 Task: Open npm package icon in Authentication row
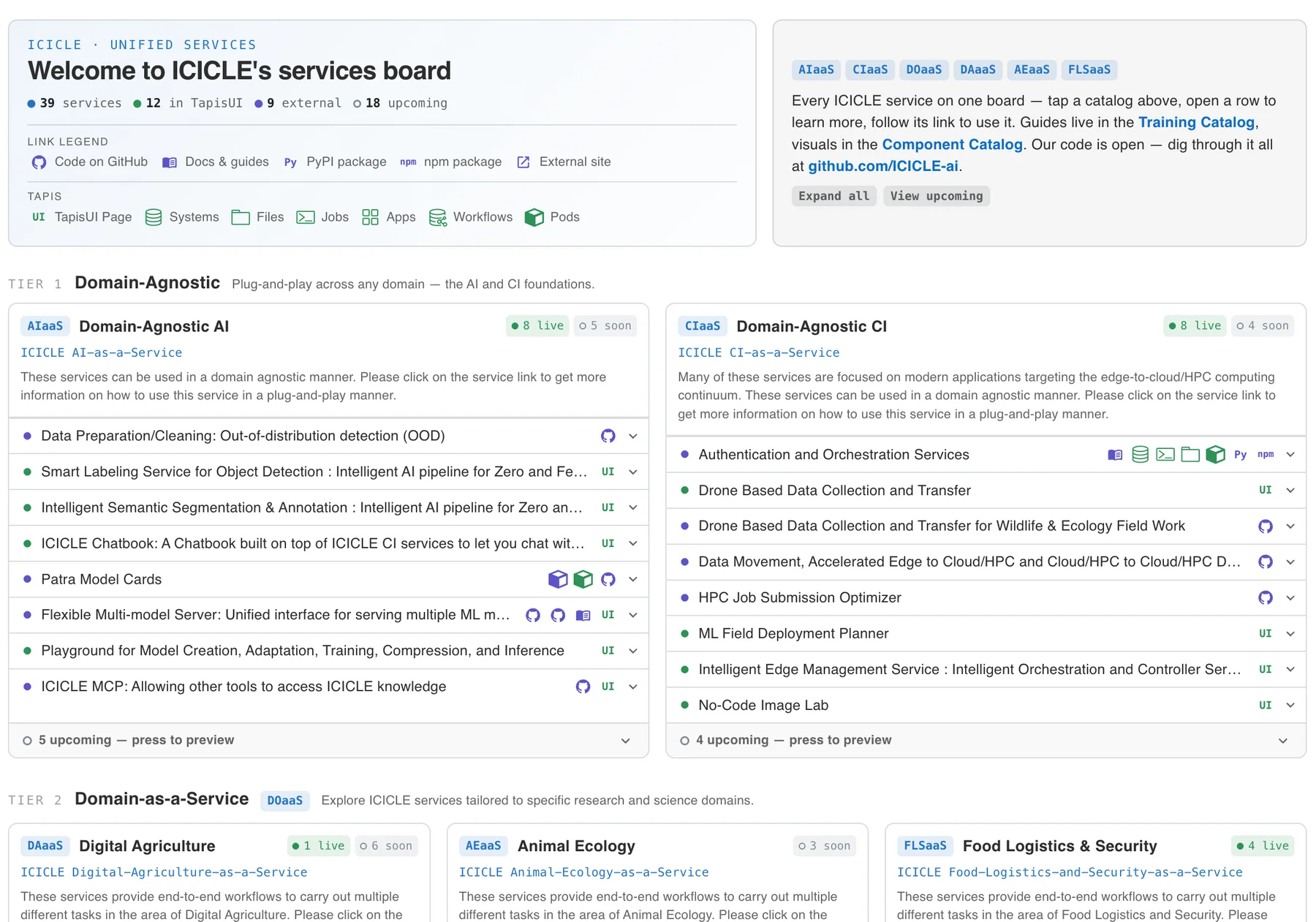[x=1266, y=455]
